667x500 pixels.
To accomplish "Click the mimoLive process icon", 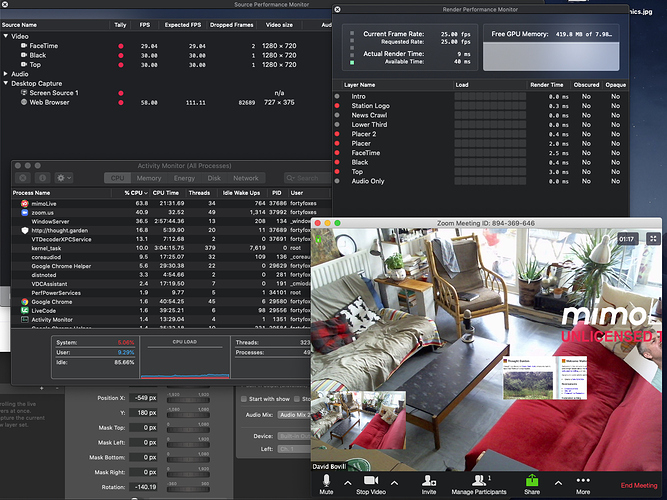I will point(25,203).
